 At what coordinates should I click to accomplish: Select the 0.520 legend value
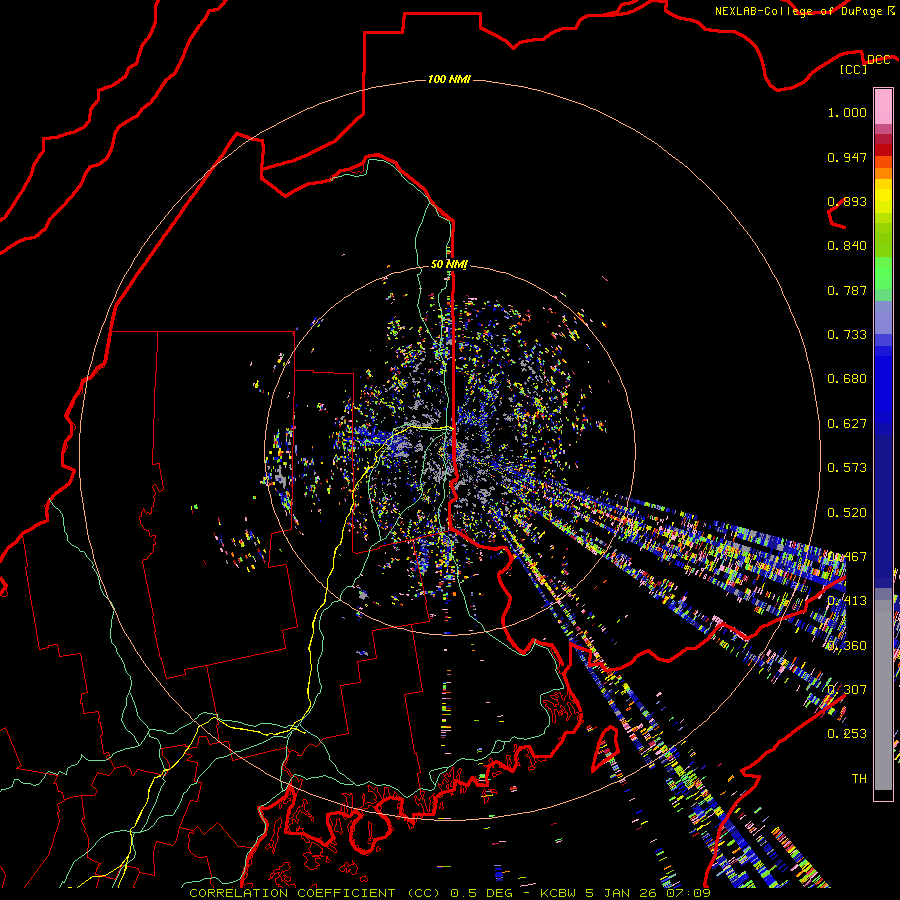(x=847, y=513)
